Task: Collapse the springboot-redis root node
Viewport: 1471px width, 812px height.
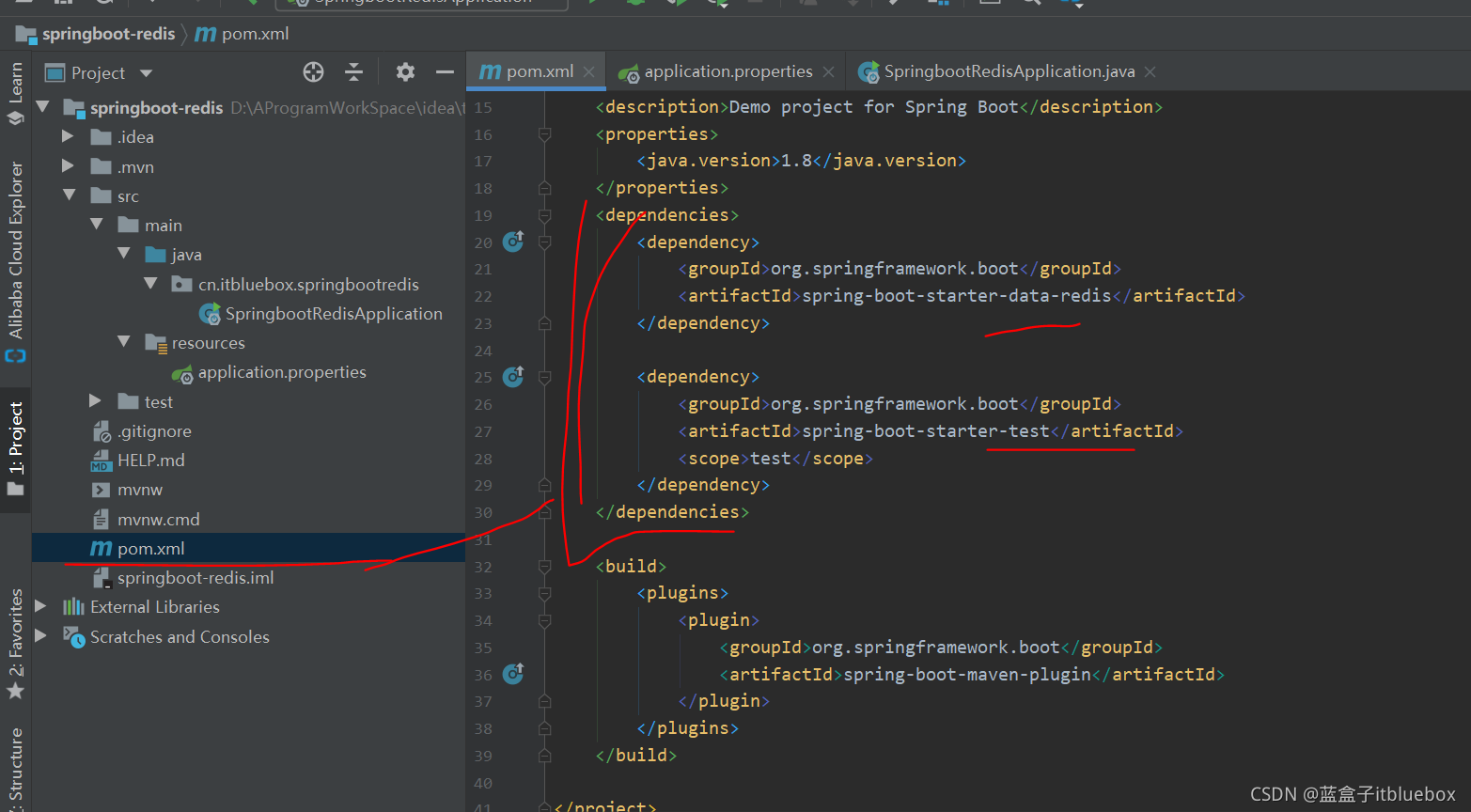Action: pos(42,107)
